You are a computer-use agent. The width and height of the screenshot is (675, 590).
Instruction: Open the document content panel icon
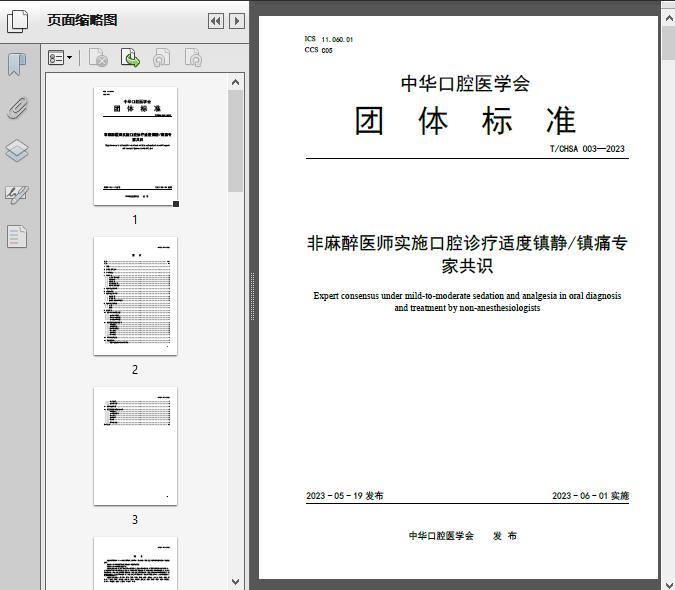click(17, 237)
